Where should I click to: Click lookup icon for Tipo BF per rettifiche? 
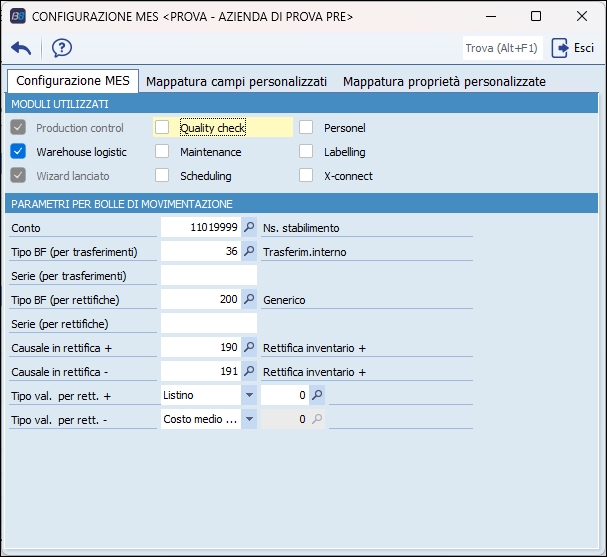coord(249,300)
